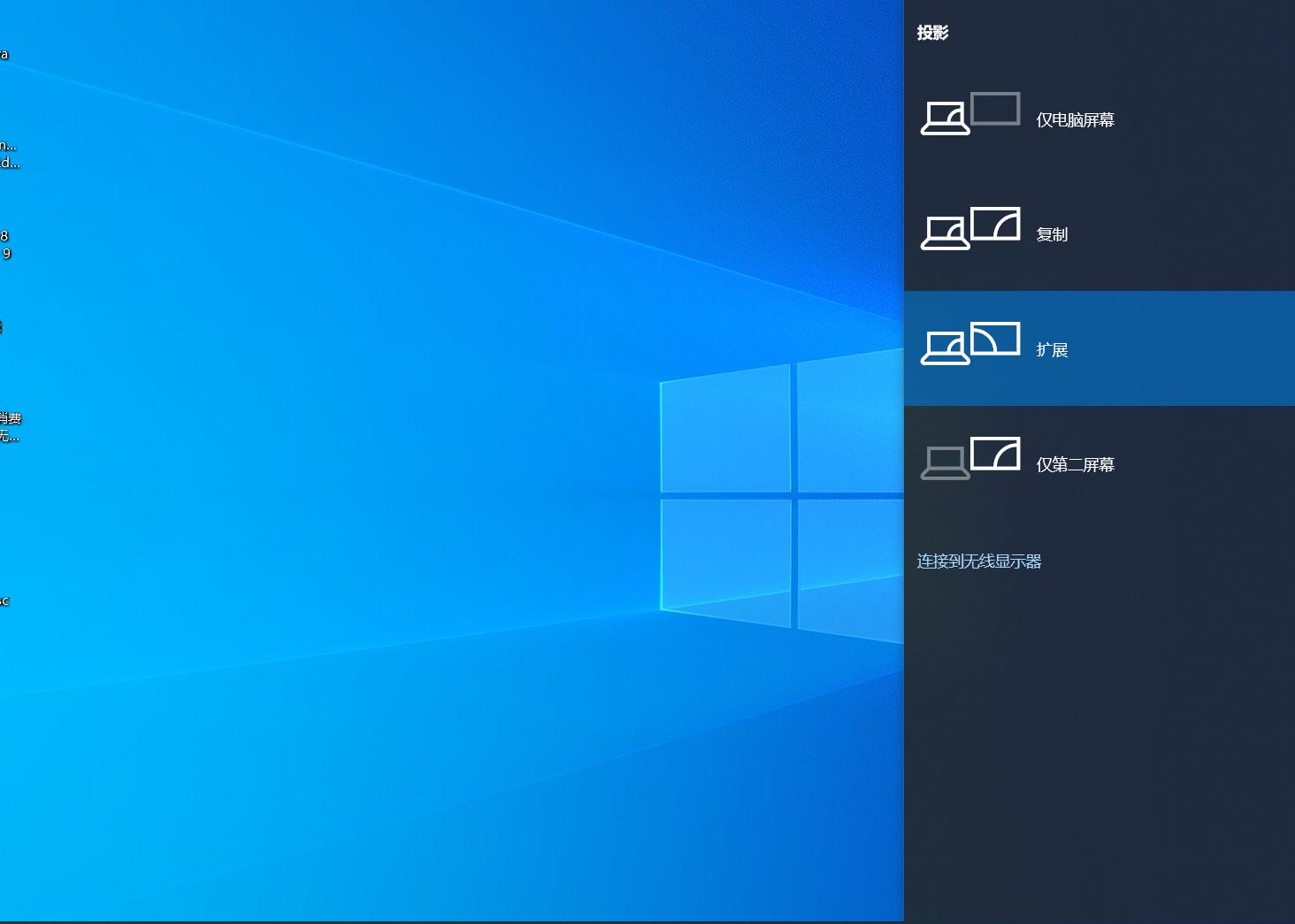
Task: Choose 复制 from the projection panel
Action: 1052,233
